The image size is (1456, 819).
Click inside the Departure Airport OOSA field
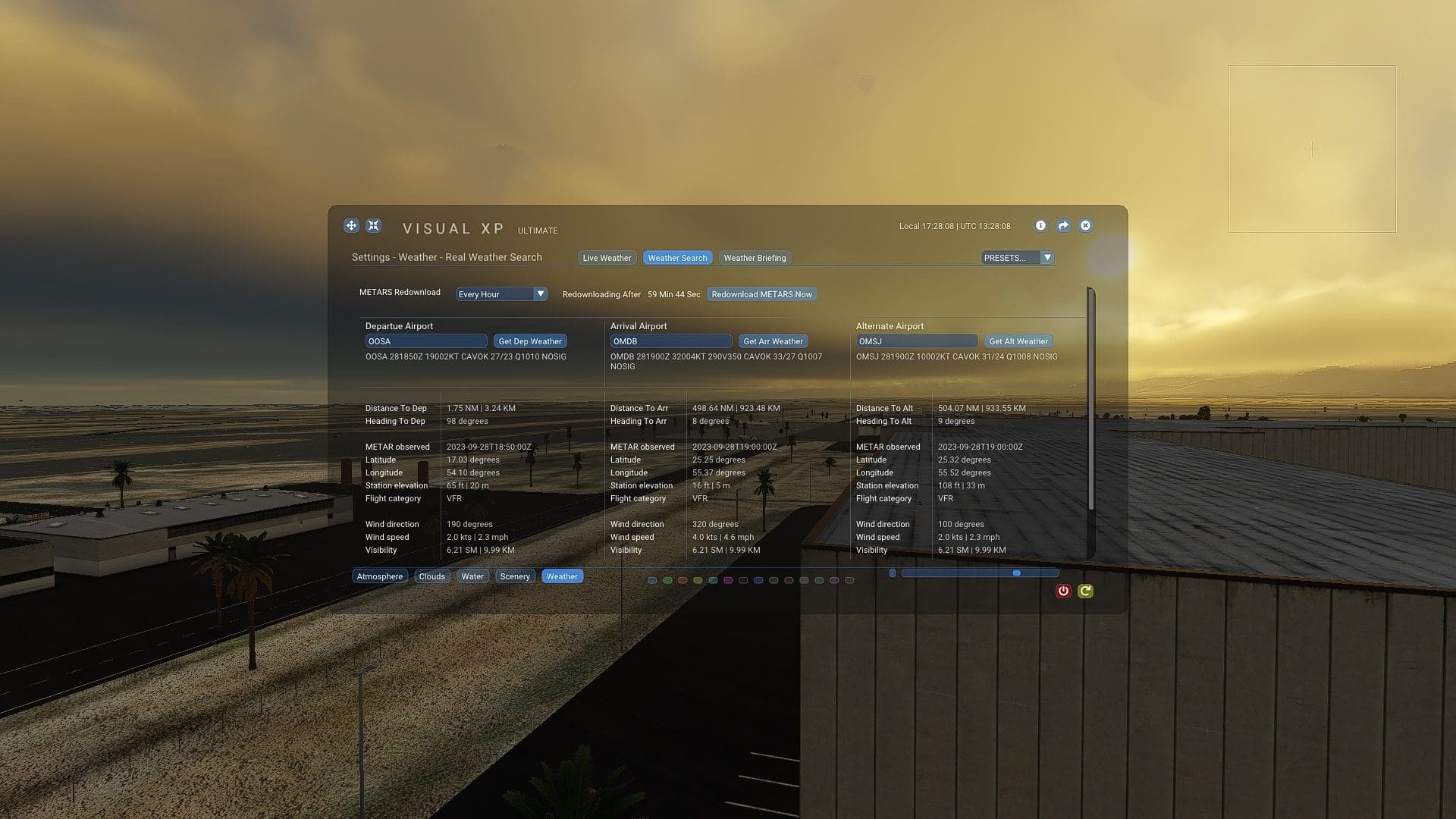[425, 340]
